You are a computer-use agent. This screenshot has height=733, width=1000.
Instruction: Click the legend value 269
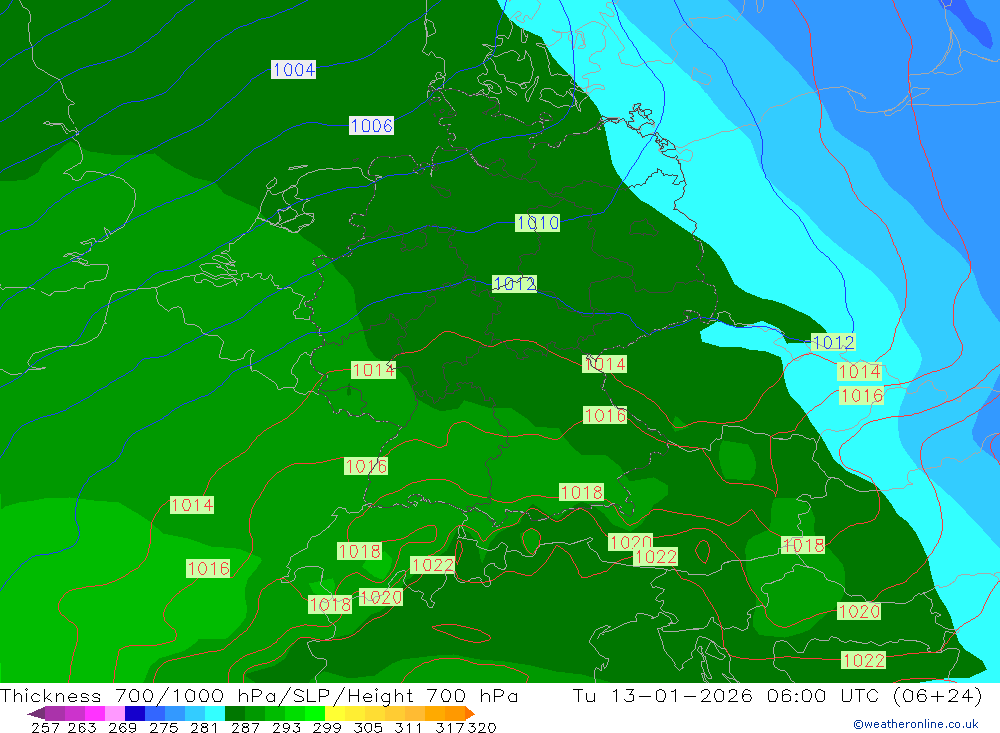(122, 728)
